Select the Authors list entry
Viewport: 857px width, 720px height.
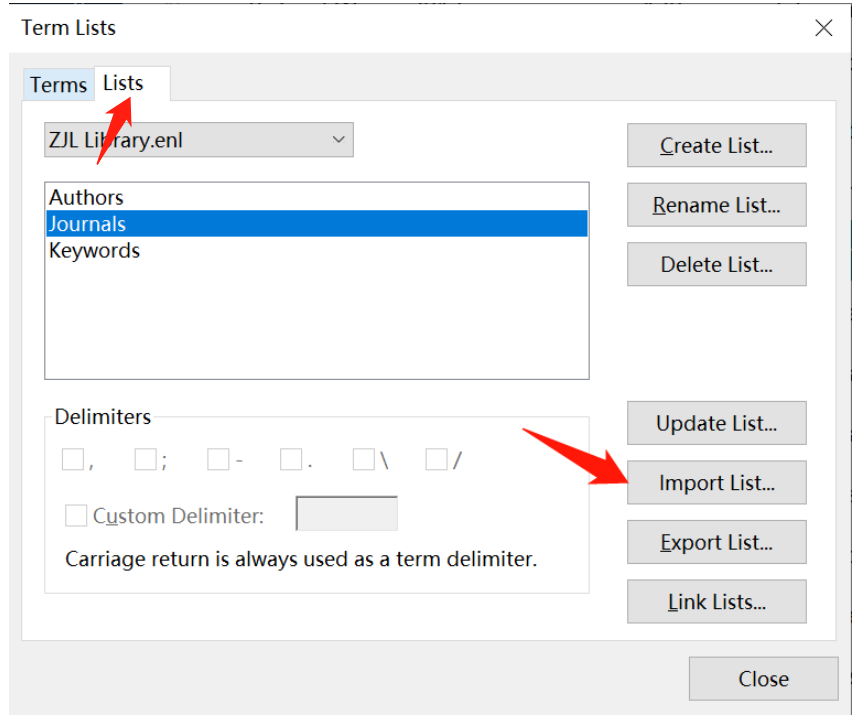[87, 198]
